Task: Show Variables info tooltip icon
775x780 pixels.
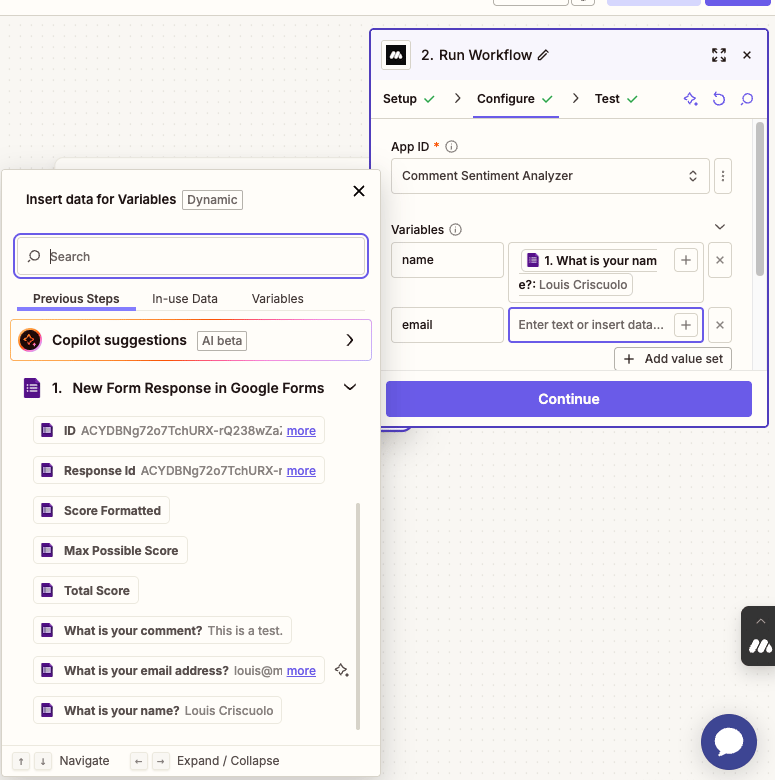Action: click(x=456, y=230)
